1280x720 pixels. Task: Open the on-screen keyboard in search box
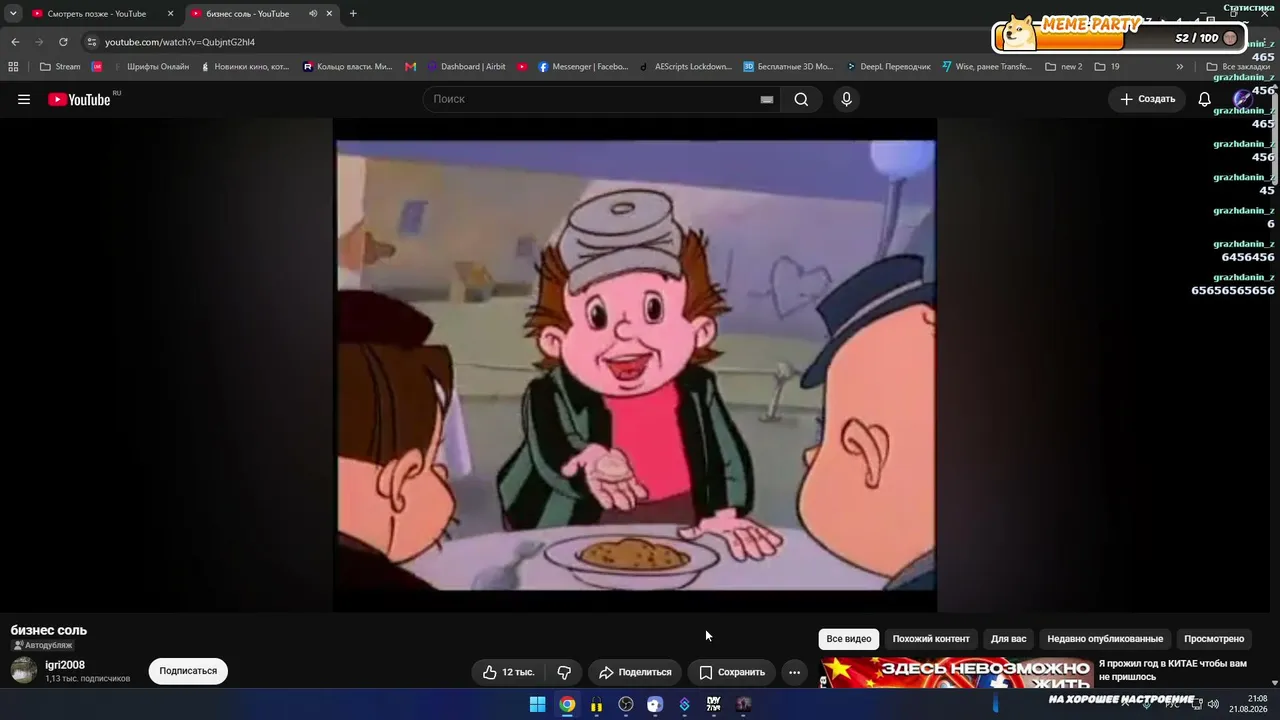click(x=767, y=99)
